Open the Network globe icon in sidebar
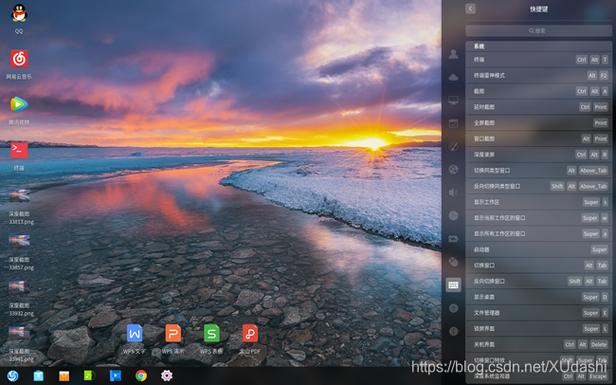616x385 pixels. click(453, 169)
